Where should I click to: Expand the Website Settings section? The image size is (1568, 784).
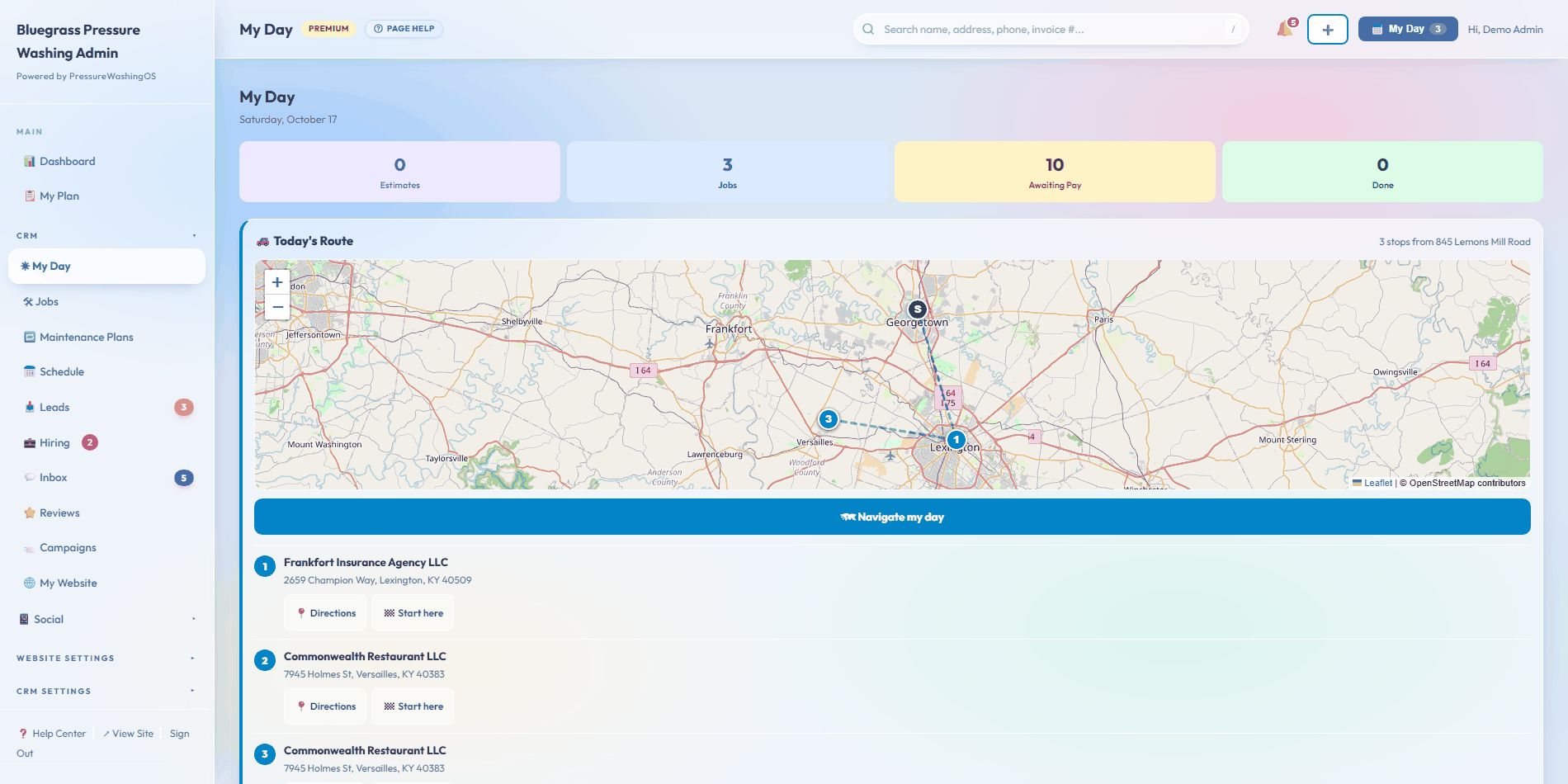click(107, 659)
